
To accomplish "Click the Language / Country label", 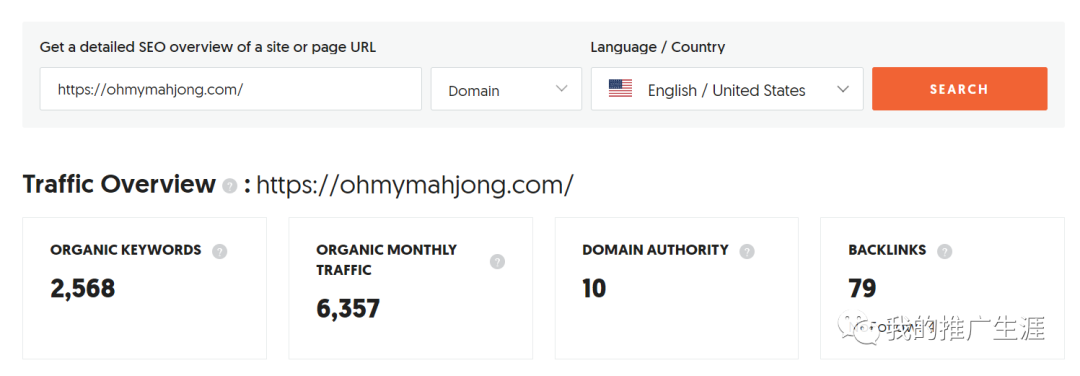I will 658,48.
